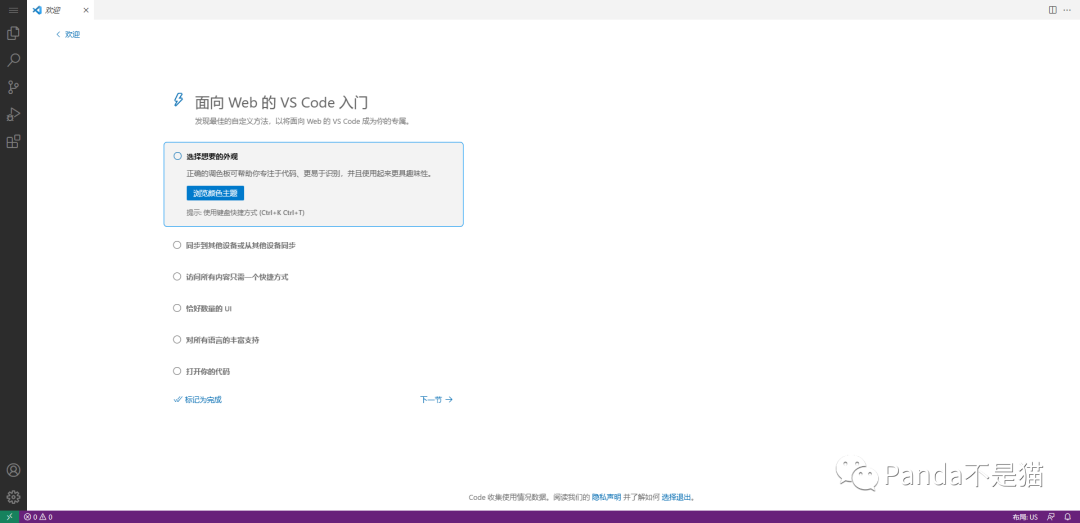
Task: Toggle the 打开你的代码 step circle
Action: click(177, 371)
